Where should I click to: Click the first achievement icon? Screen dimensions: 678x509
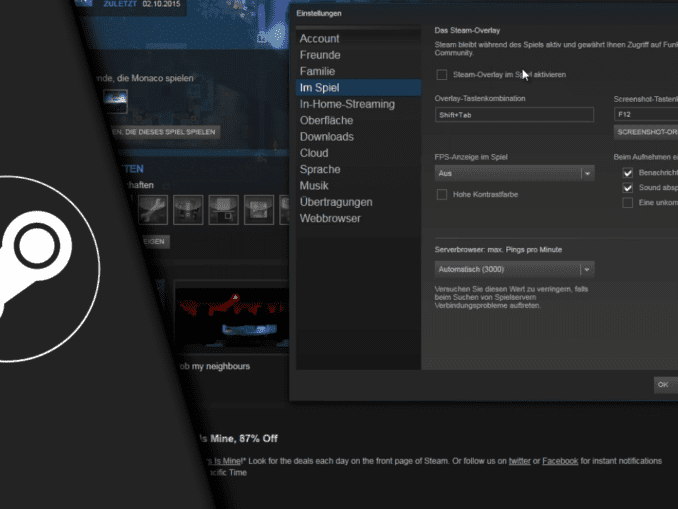point(153,209)
